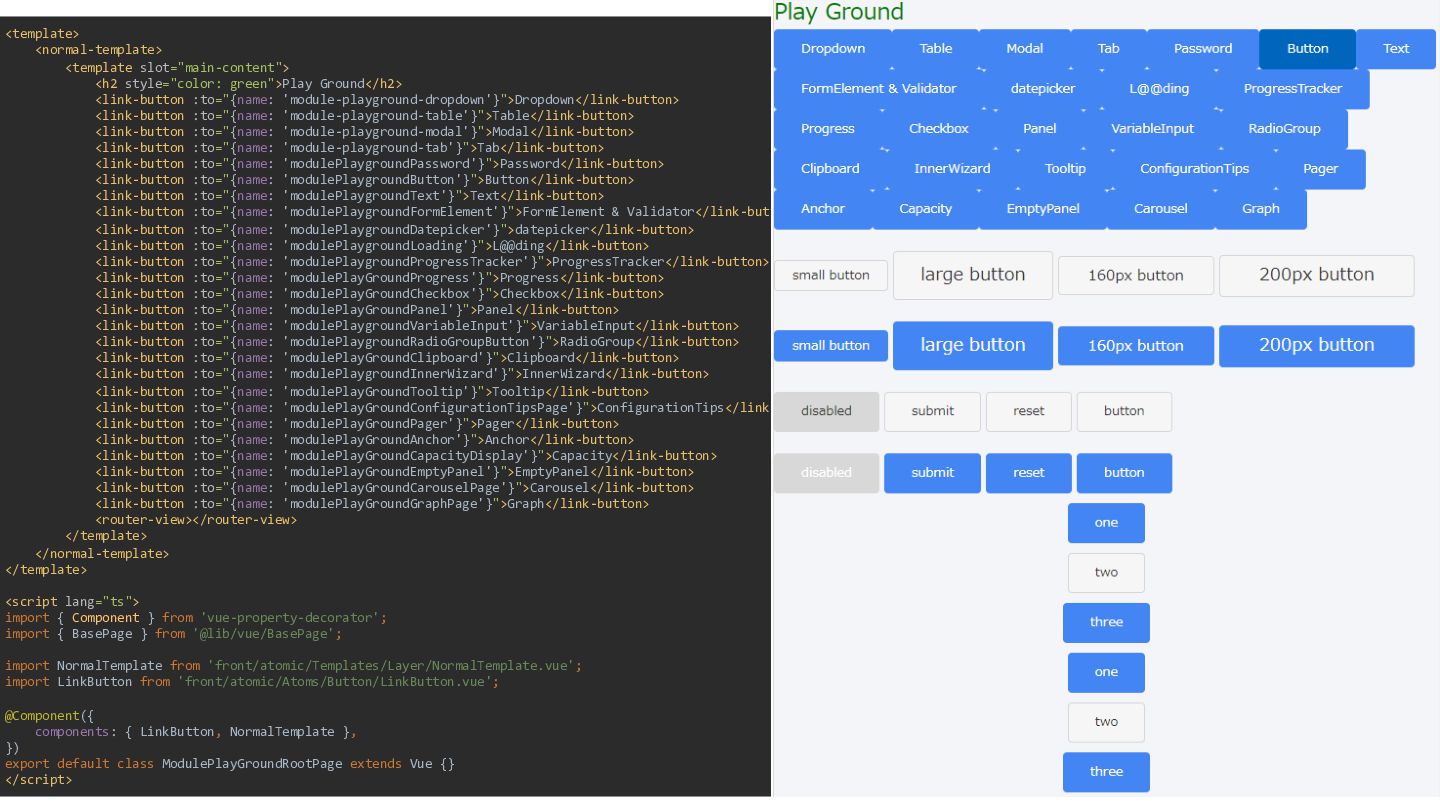Open the ConfigurationTips link
This screenshot has height=810, width=1440.
[1195, 169]
